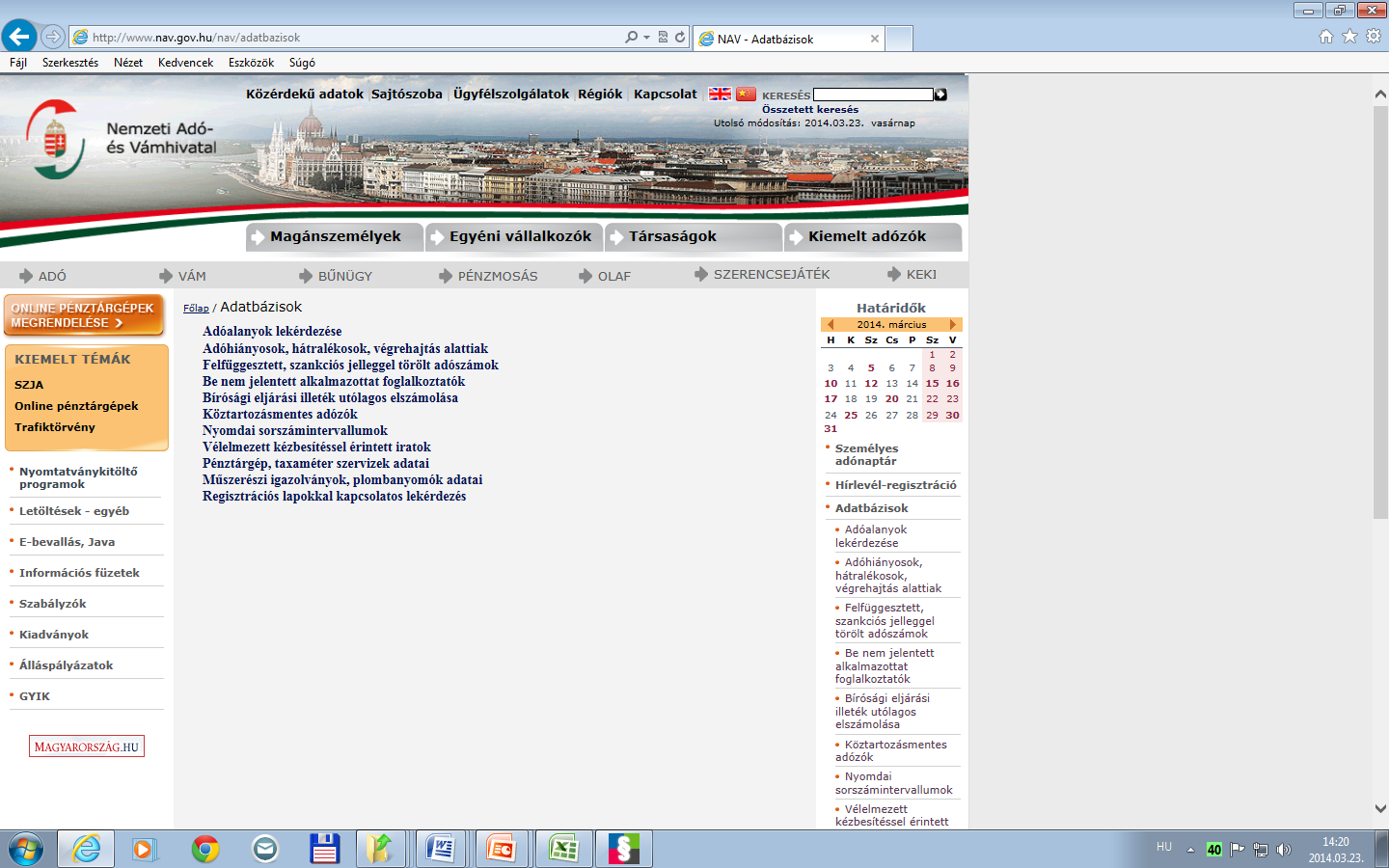This screenshot has height=868, width=1389.
Task: Open the Szerkesztés menu
Action: 70,63
